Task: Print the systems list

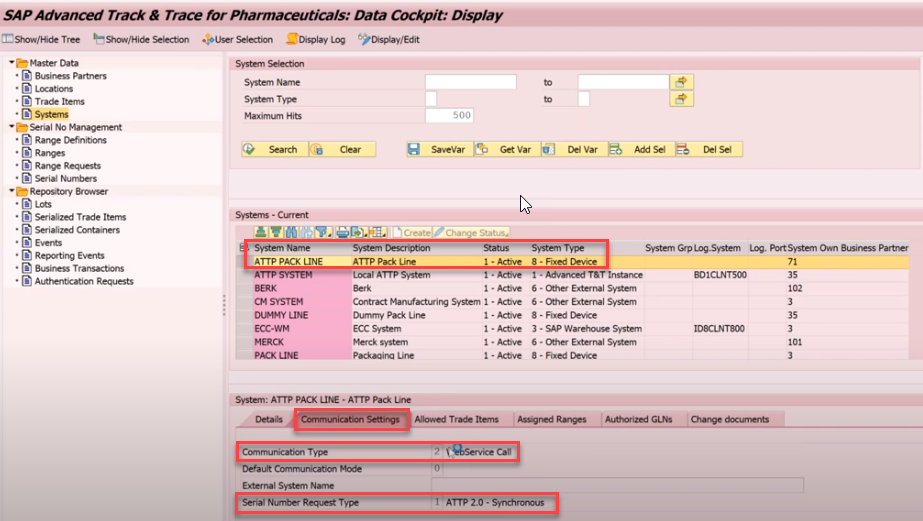Action: pyautogui.click(x=343, y=233)
